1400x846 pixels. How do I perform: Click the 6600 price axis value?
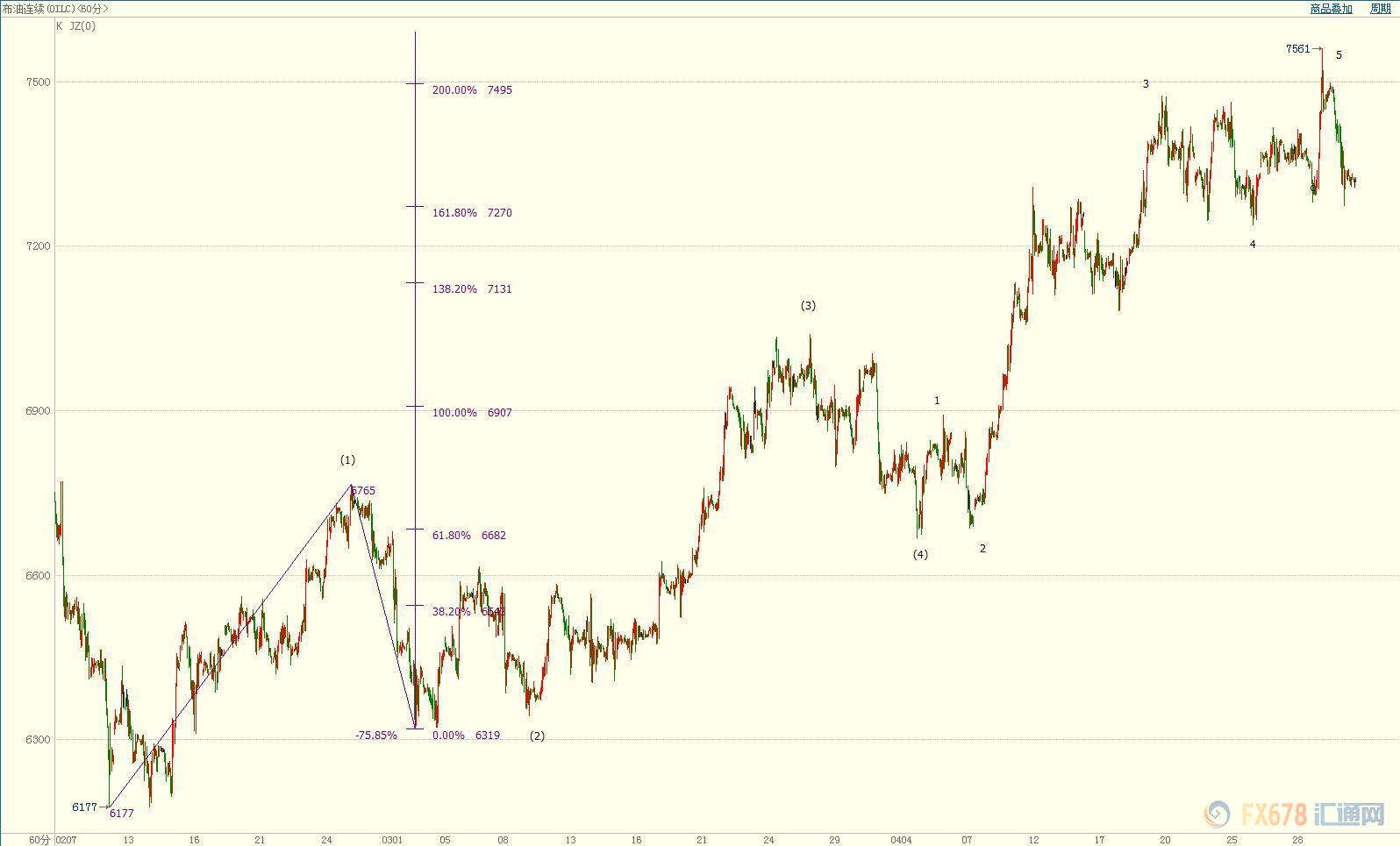[39, 576]
